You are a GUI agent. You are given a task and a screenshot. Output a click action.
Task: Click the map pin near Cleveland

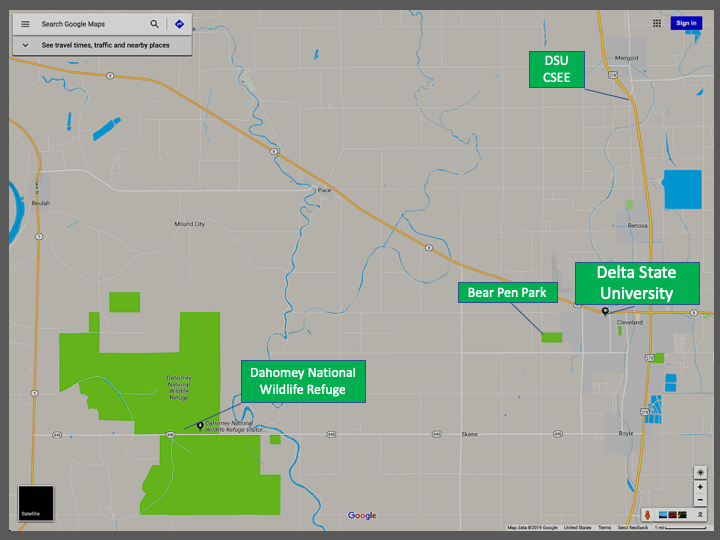(605, 311)
